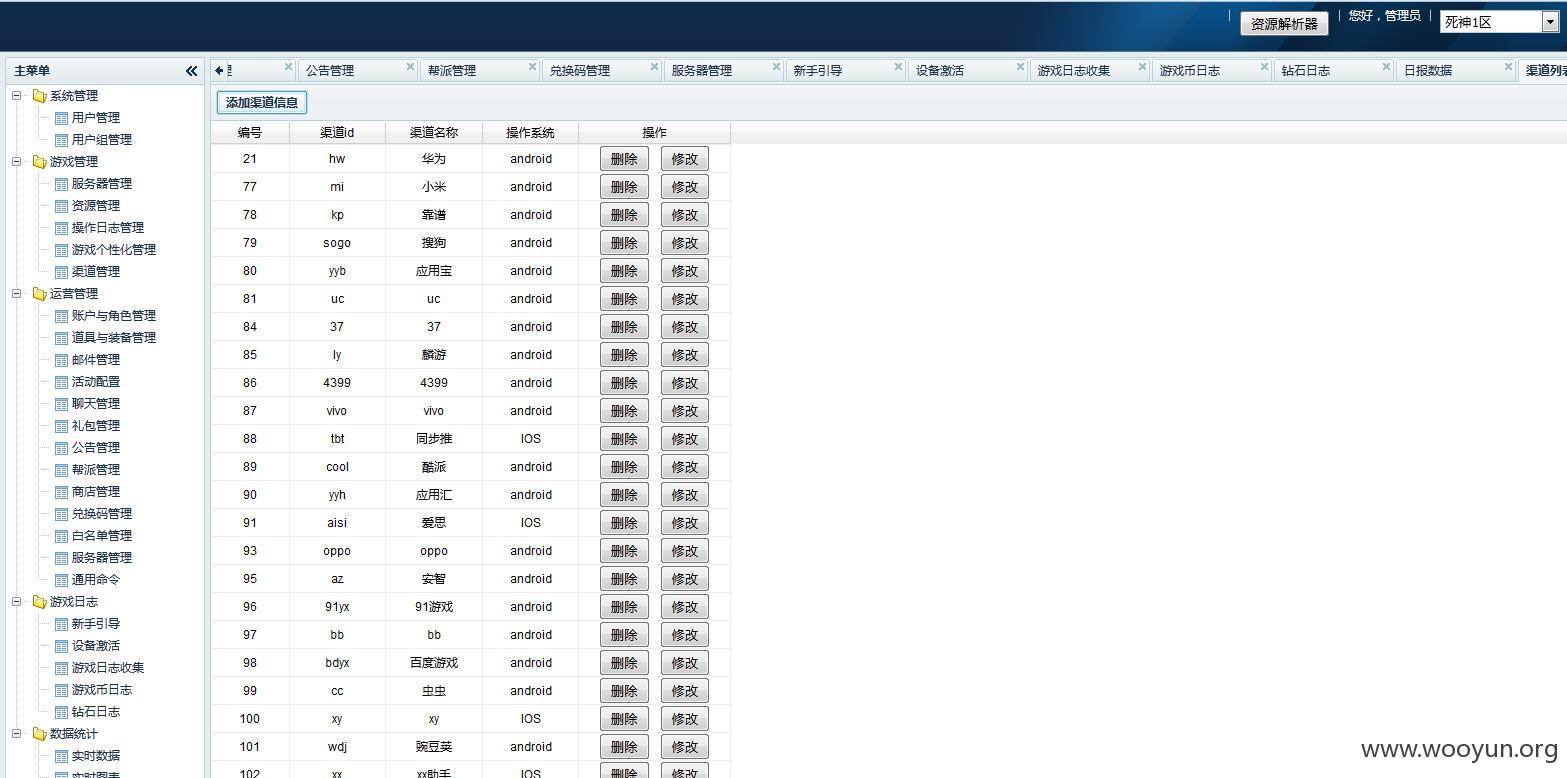The image size is (1567, 778).
Task: Select the oppo channel id cell
Action: pyautogui.click(x=337, y=551)
